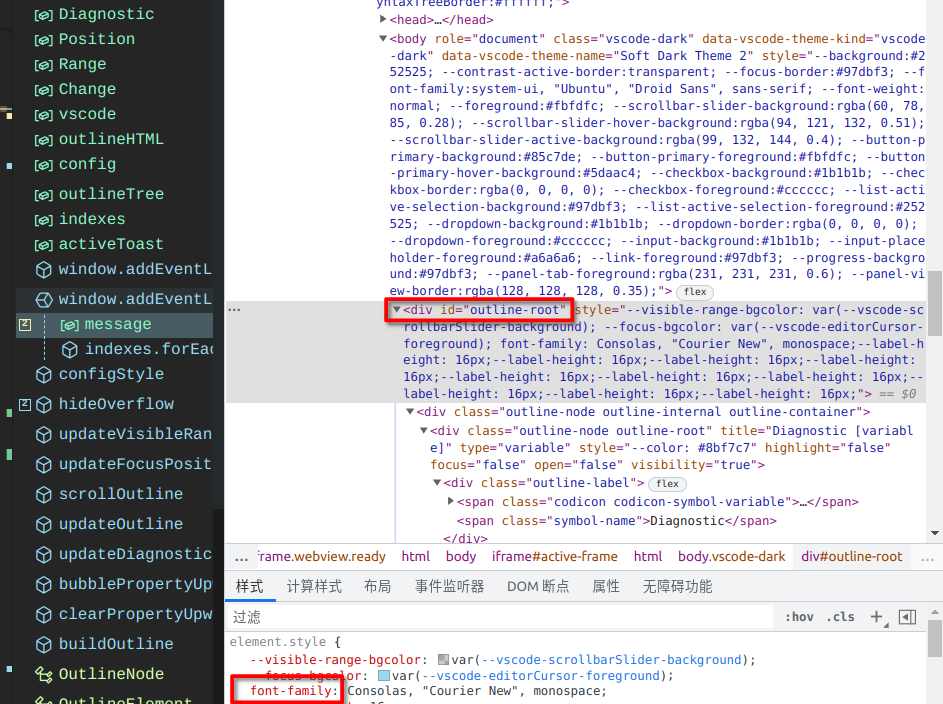
Task: Open the 事件监听器 tab
Action: pyautogui.click(x=448, y=587)
